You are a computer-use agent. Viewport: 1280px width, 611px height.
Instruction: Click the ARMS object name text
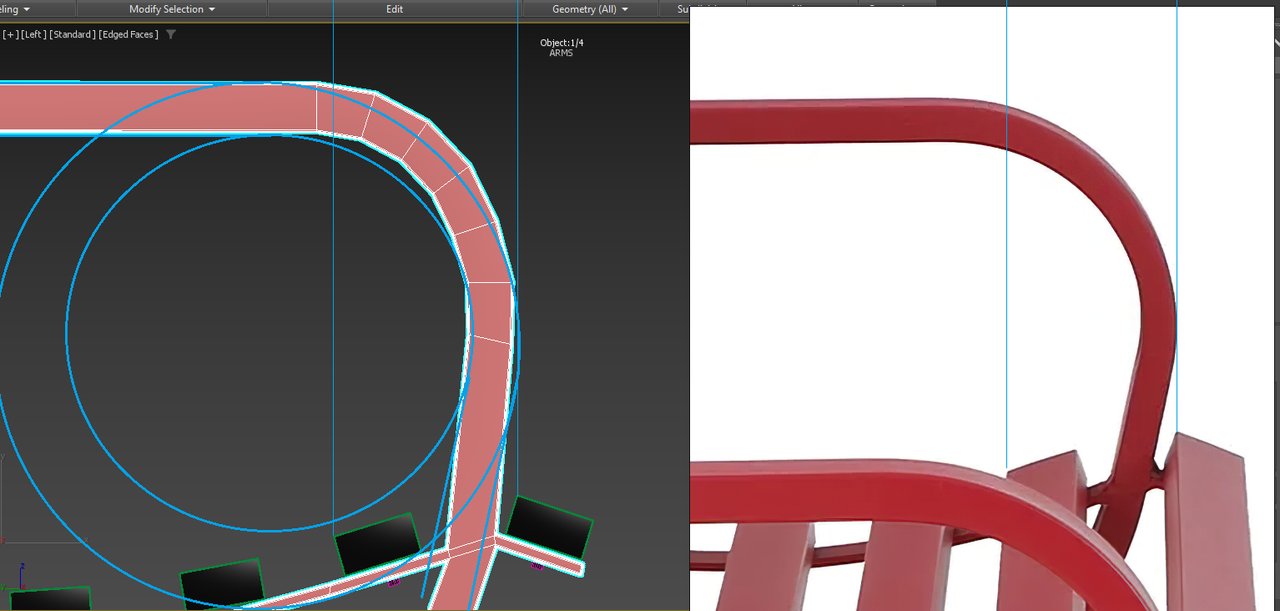coord(561,53)
